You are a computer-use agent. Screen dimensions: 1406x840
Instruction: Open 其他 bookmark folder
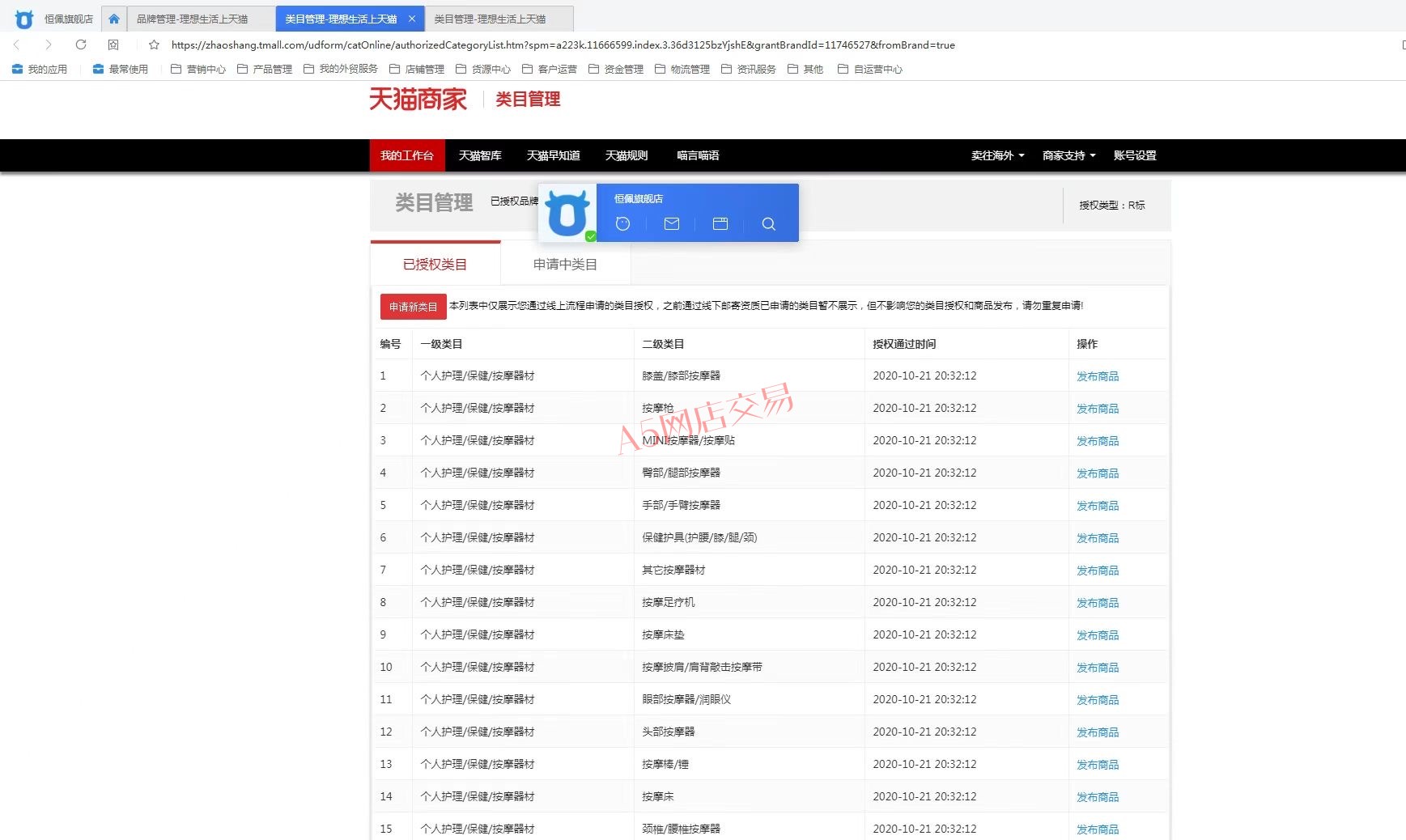click(x=805, y=70)
